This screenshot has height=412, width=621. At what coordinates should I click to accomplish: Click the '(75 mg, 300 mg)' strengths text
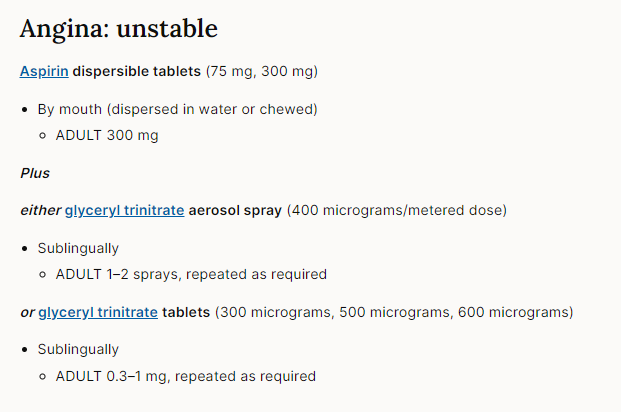(x=262, y=71)
